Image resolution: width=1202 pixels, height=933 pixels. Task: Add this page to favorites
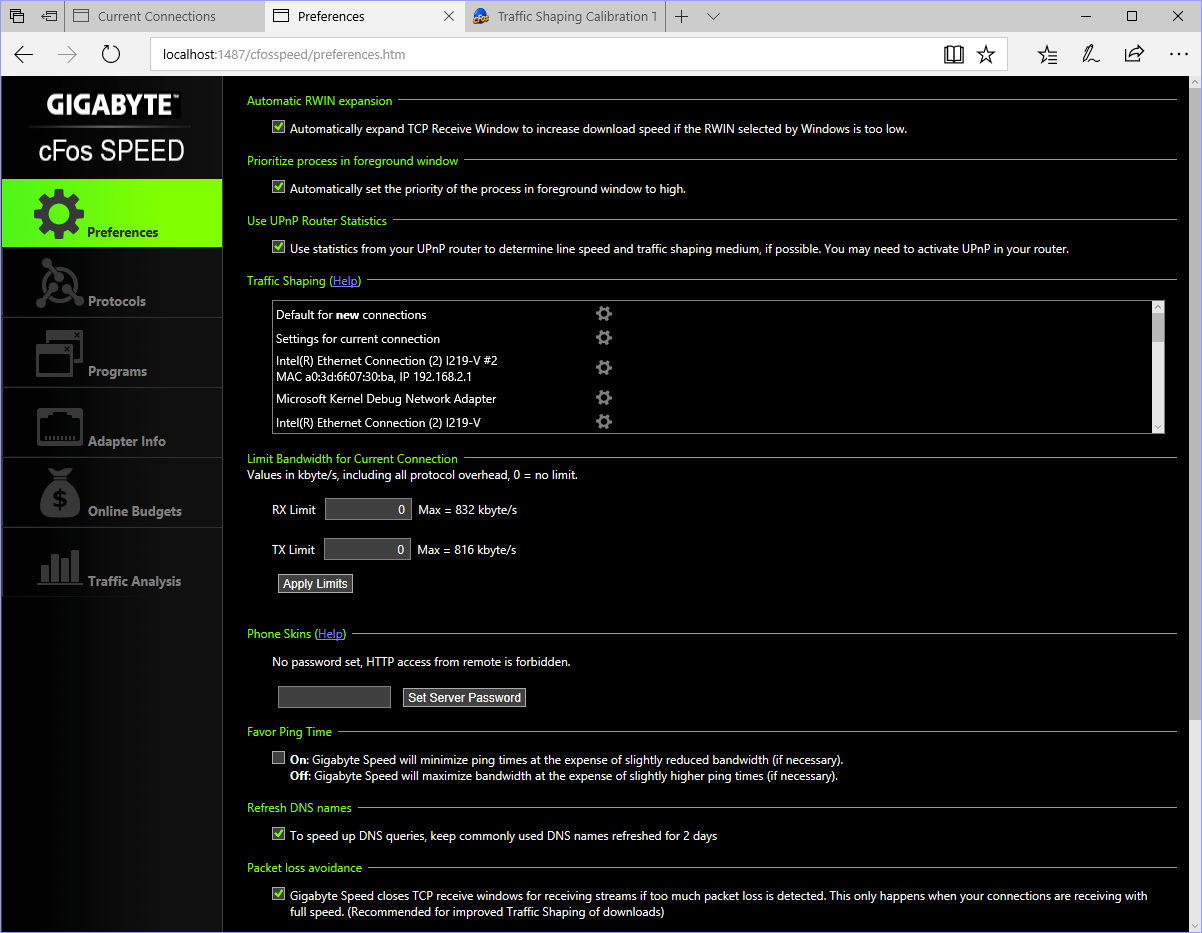pos(986,55)
